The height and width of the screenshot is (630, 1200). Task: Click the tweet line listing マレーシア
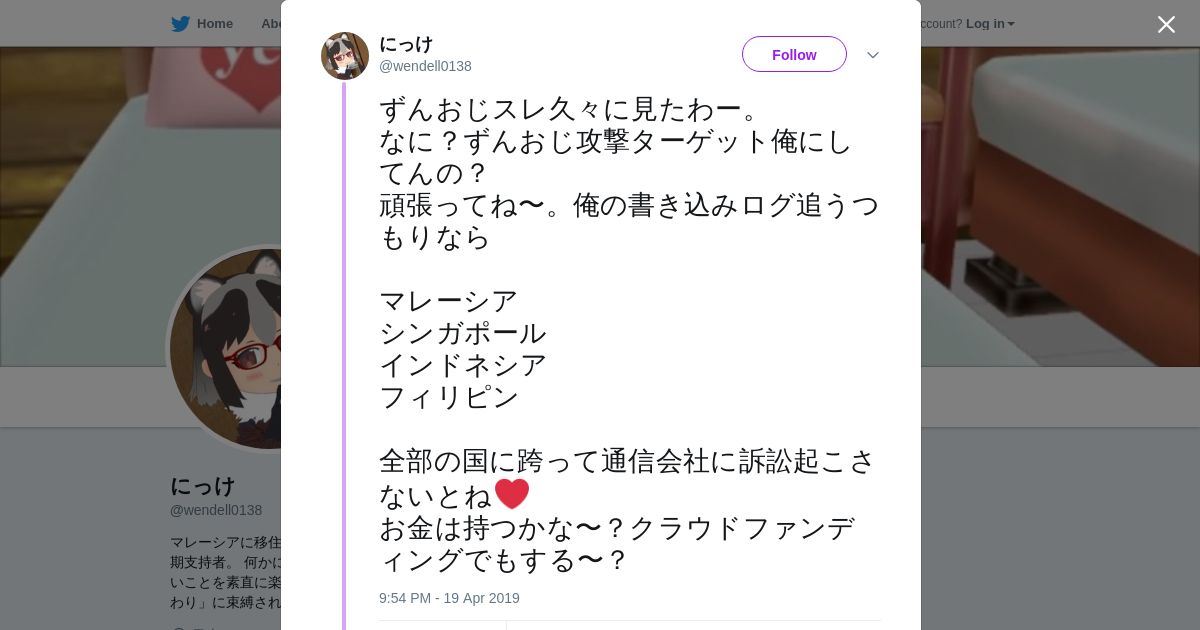coord(448,301)
